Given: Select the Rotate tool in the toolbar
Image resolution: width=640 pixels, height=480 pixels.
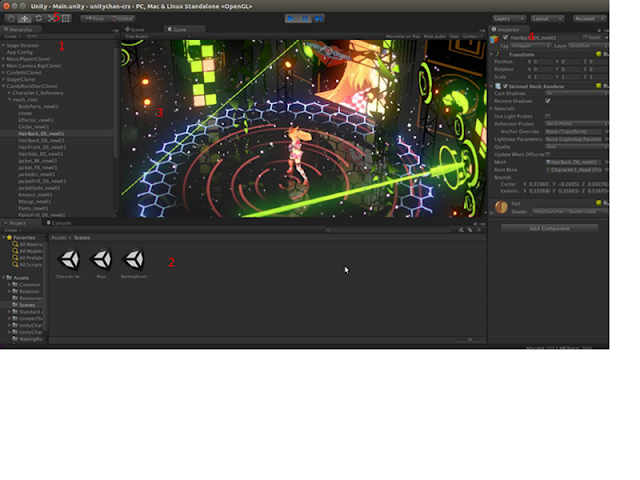Looking at the screenshot, I should point(38,18).
